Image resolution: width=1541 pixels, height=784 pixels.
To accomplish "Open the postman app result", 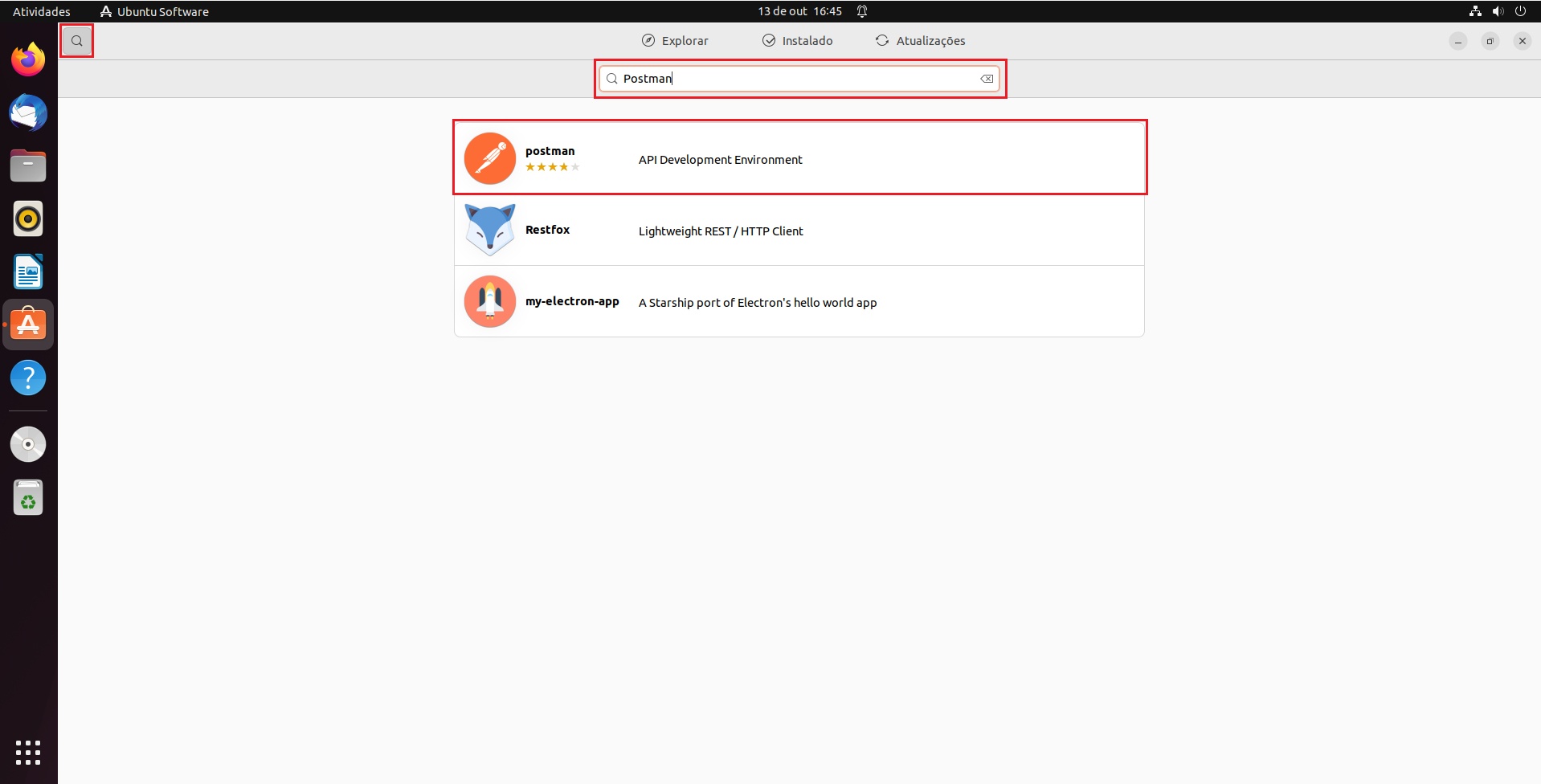I will [x=799, y=158].
